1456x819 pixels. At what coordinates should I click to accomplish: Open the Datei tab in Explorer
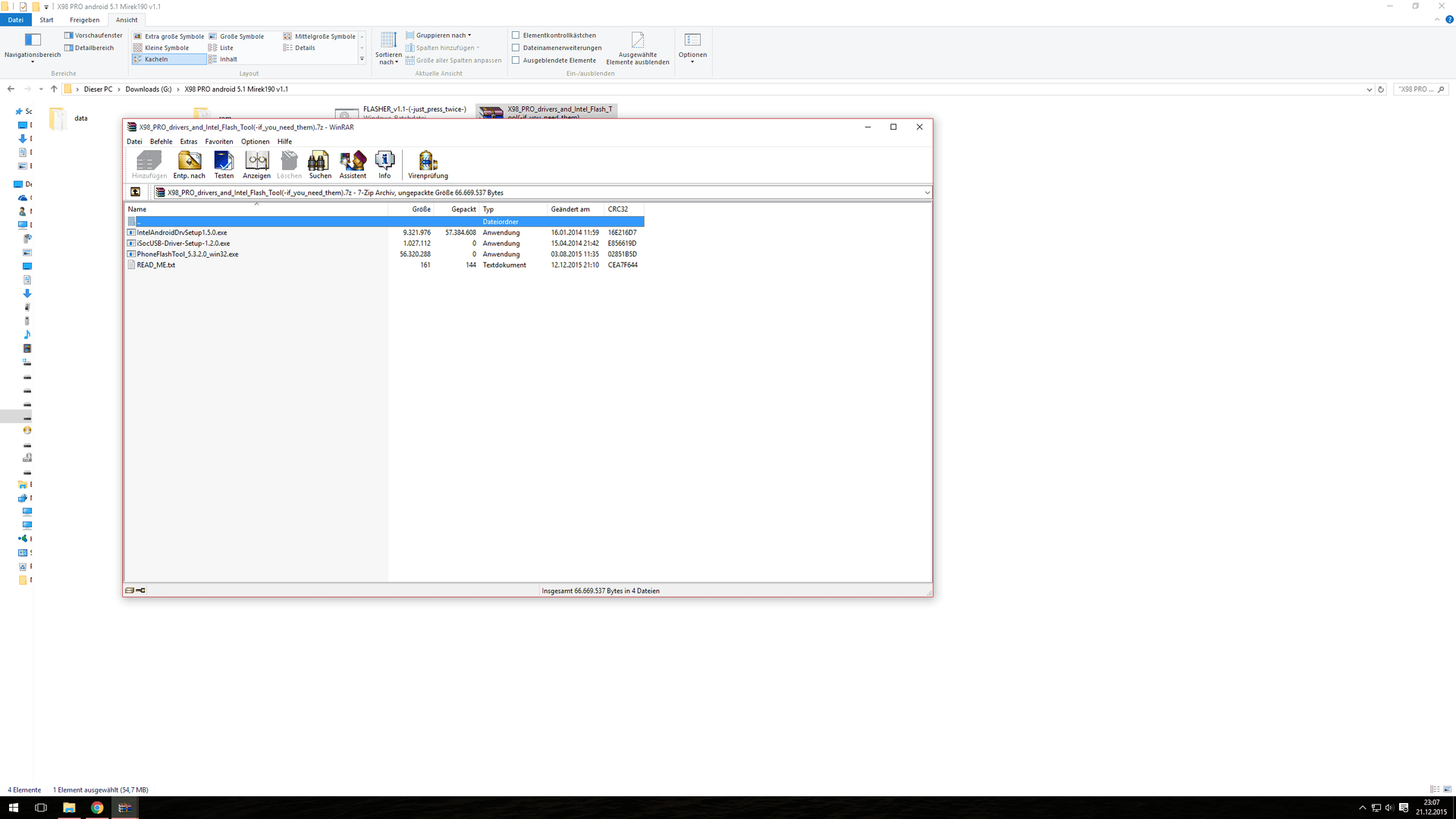click(16, 20)
